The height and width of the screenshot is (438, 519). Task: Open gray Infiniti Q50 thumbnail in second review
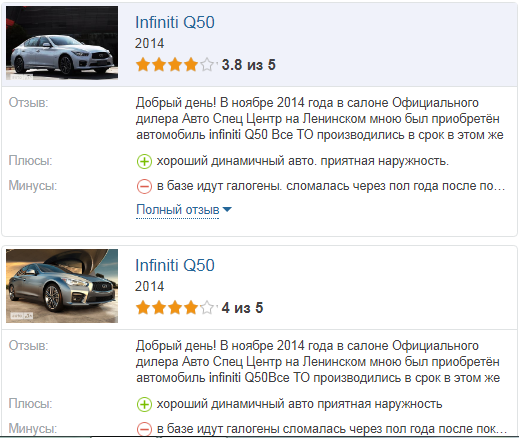tap(62, 286)
